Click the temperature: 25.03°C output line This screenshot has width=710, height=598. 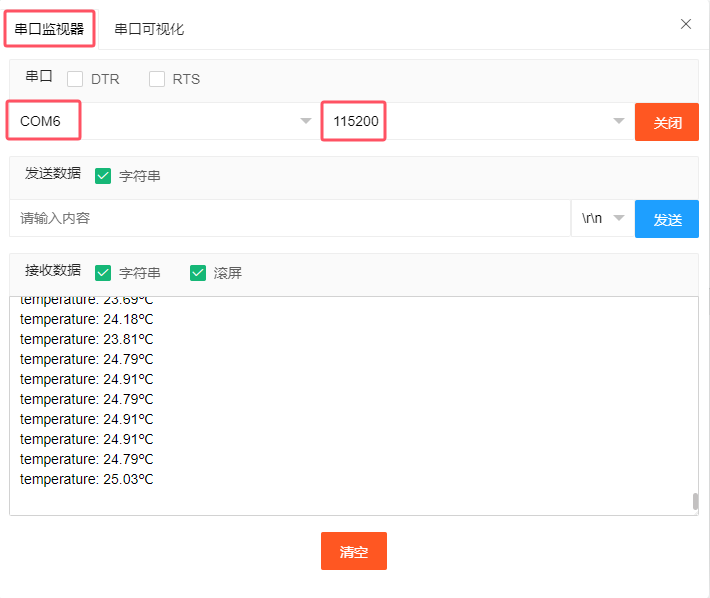(x=87, y=479)
